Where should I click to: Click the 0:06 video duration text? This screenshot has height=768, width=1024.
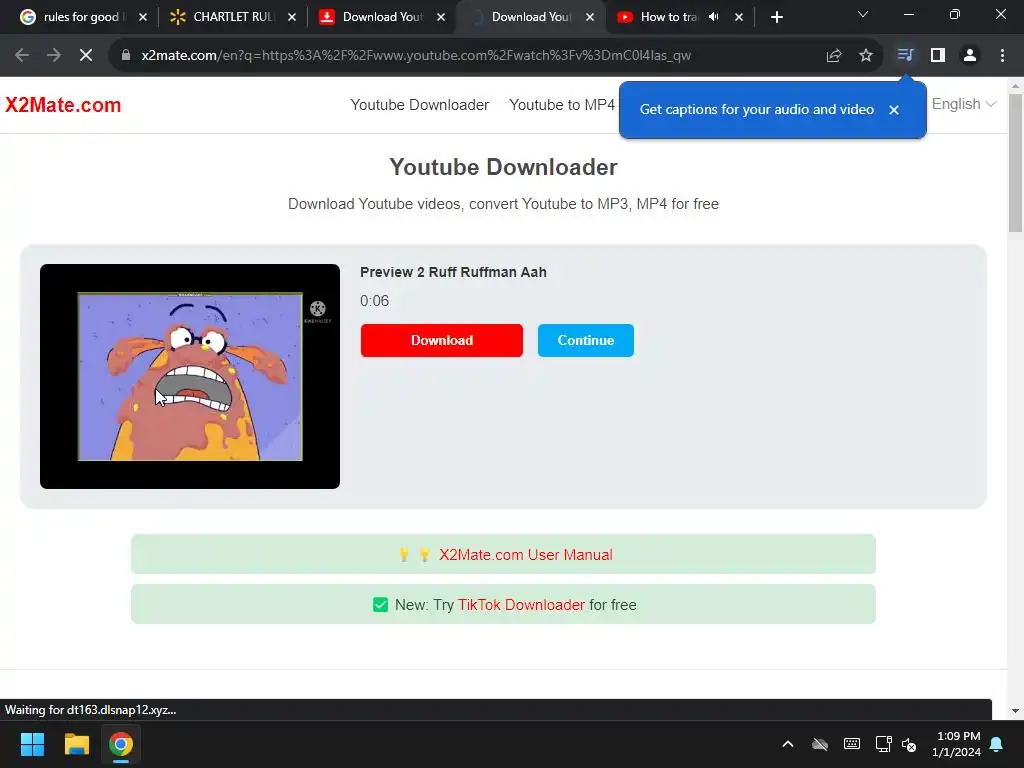click(374, 301)
